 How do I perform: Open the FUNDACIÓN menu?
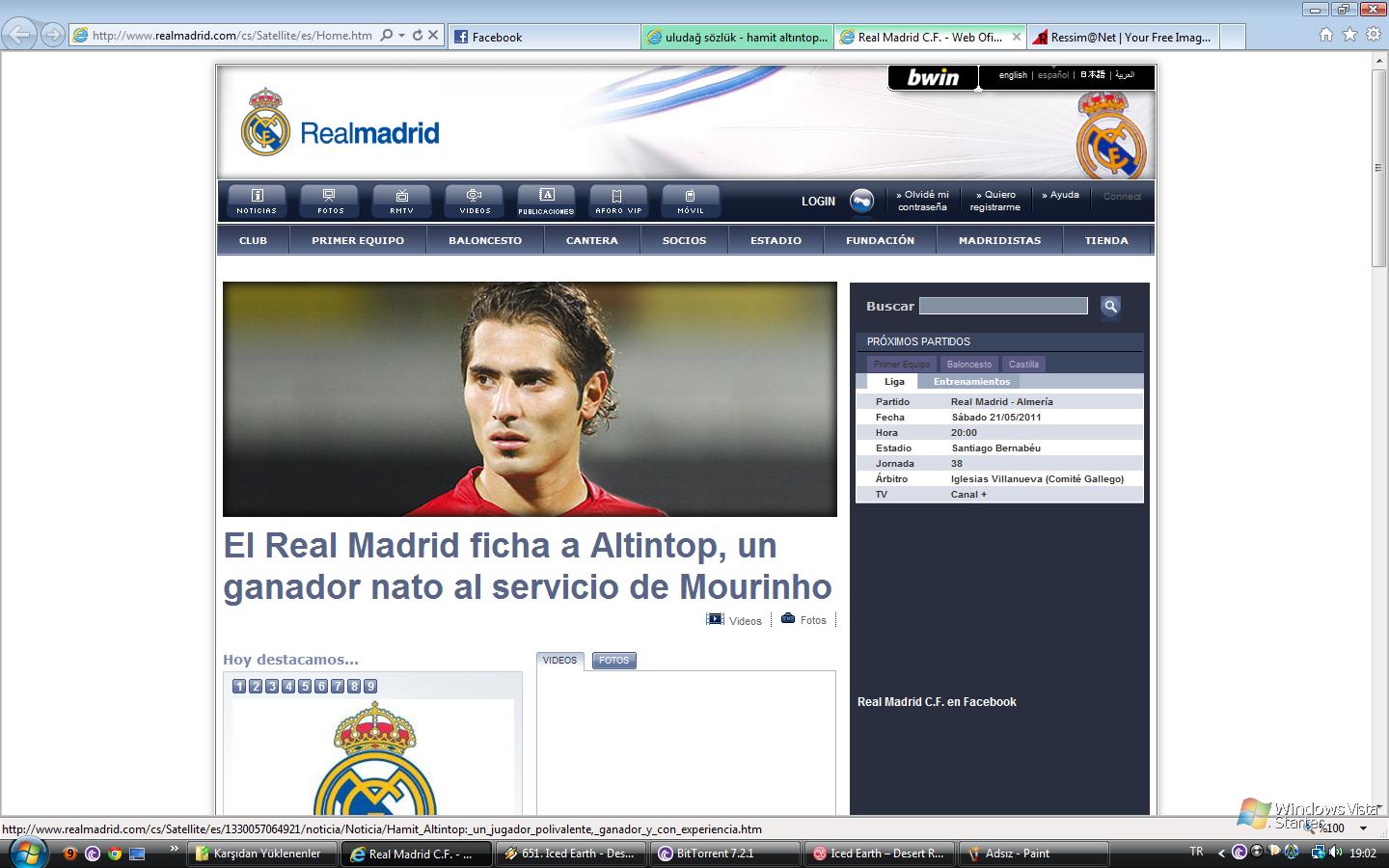coord(881,240)
